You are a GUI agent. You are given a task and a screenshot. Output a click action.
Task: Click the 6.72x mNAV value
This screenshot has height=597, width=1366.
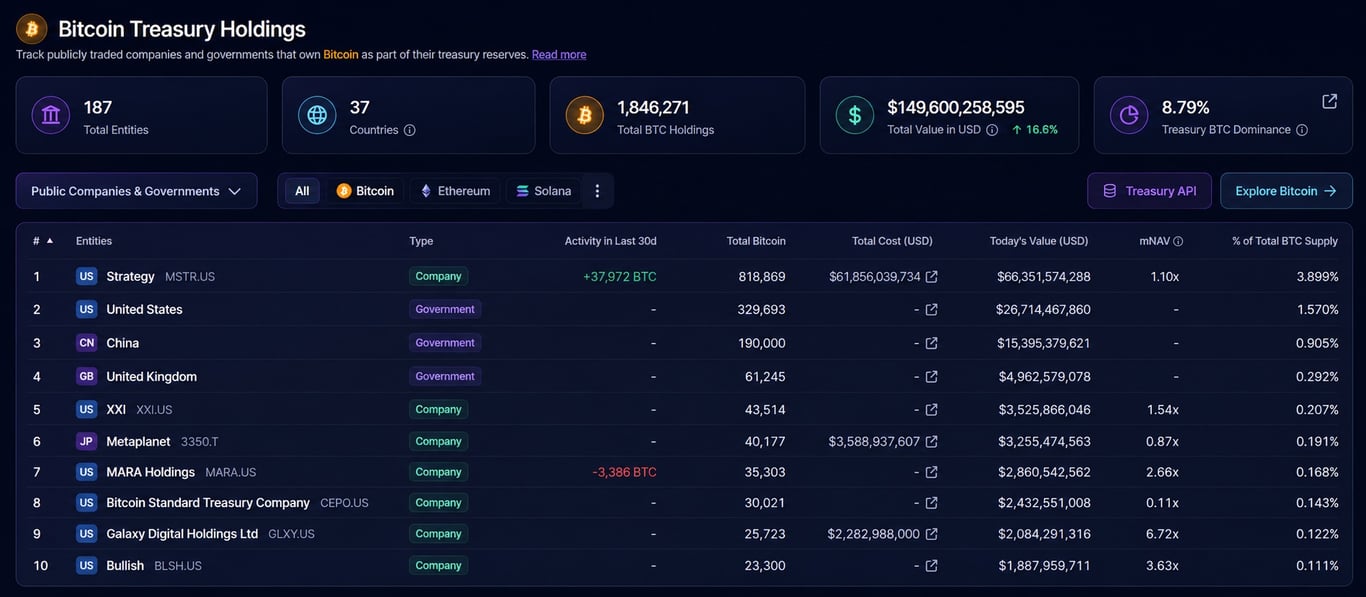click(x=1162, y=534)
